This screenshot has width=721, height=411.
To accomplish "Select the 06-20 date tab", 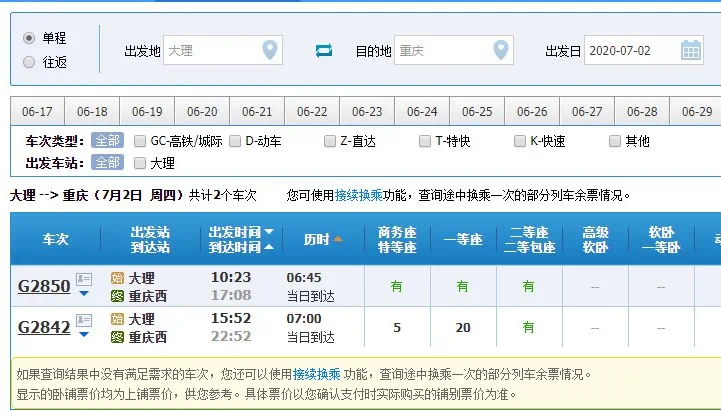I will coord(202,111).
